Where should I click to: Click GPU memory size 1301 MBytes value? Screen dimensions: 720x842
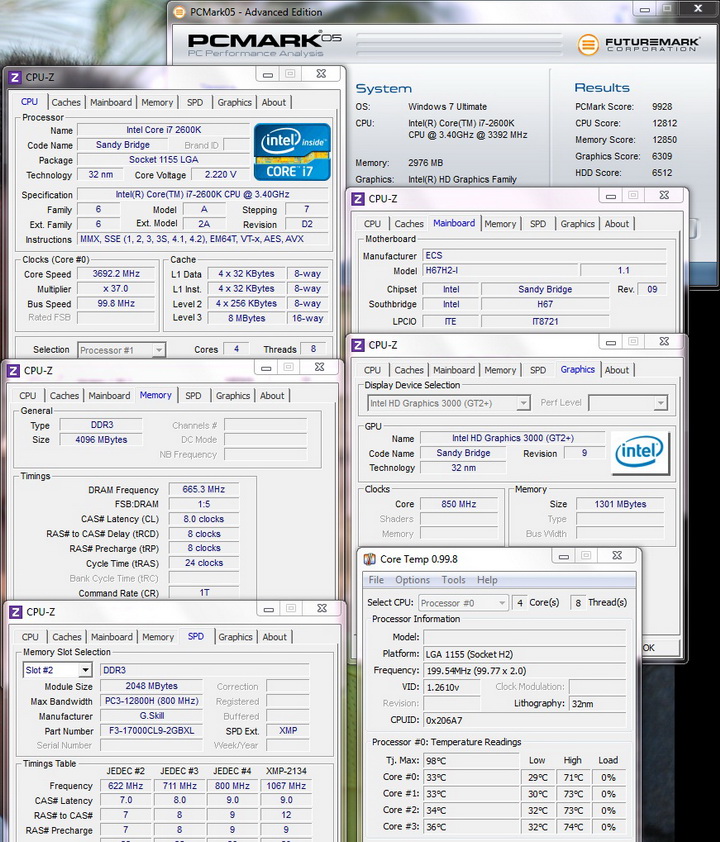(620, 504)
